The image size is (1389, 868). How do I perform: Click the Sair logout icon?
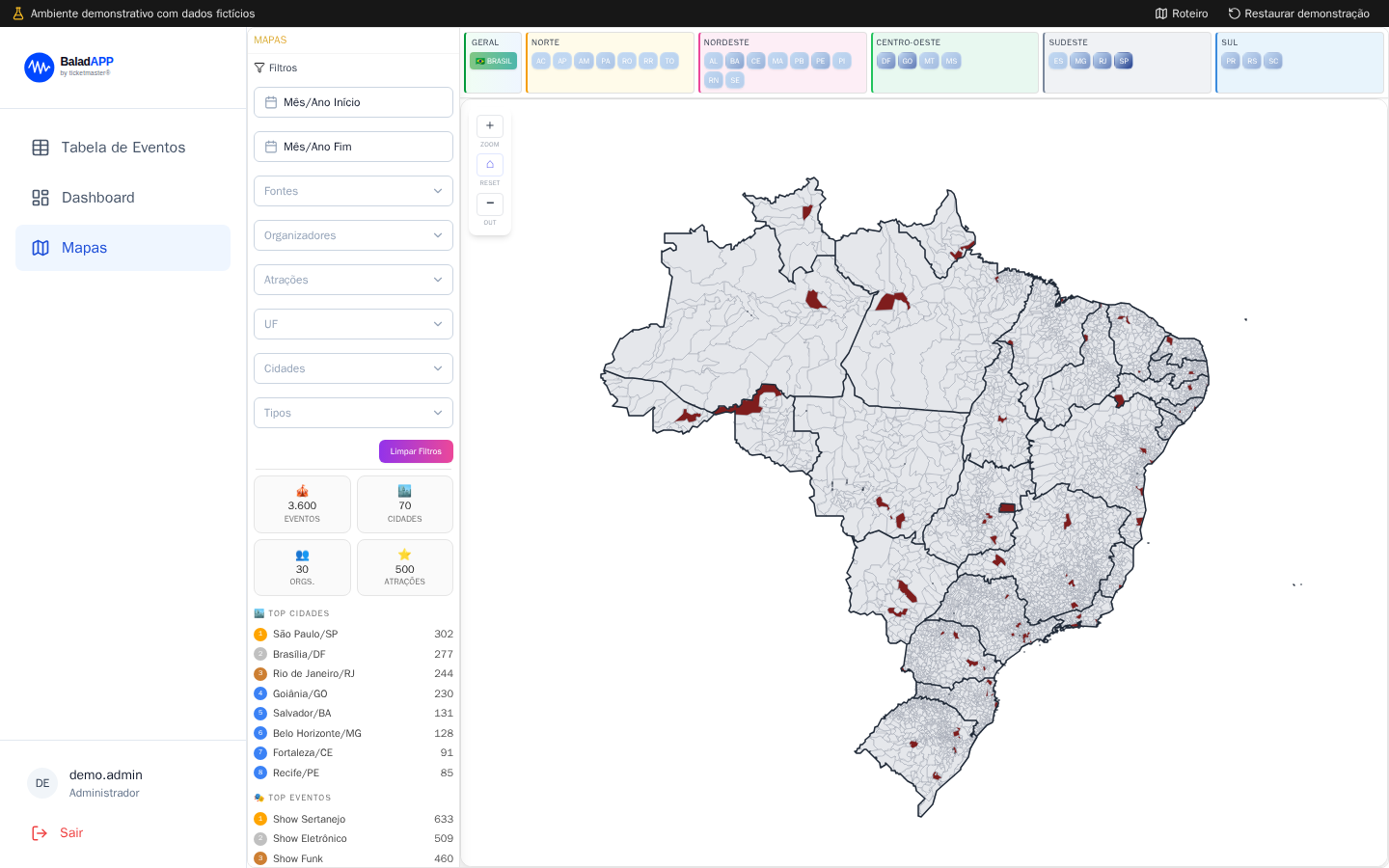tap(40, 833)
